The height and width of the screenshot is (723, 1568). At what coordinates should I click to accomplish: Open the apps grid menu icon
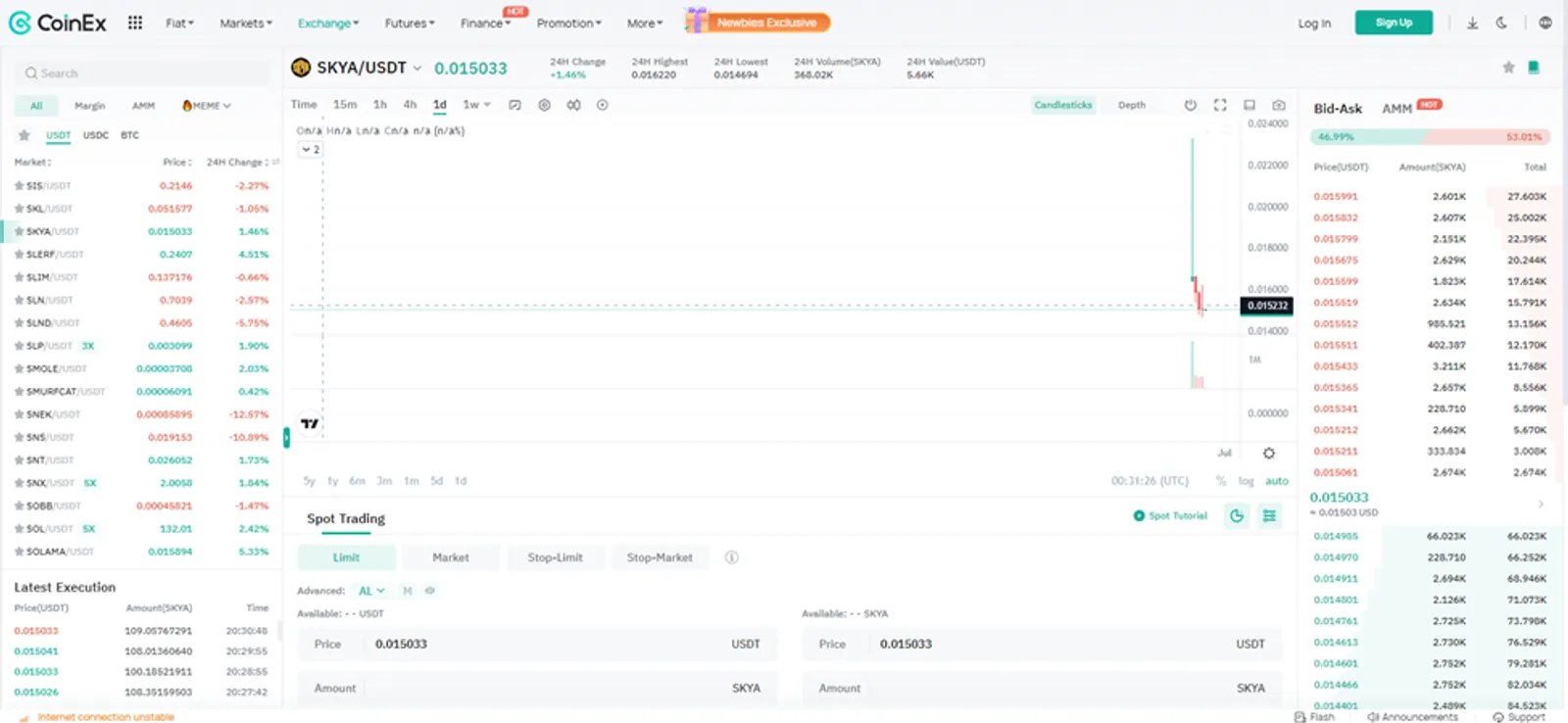[x=135, y=23]
